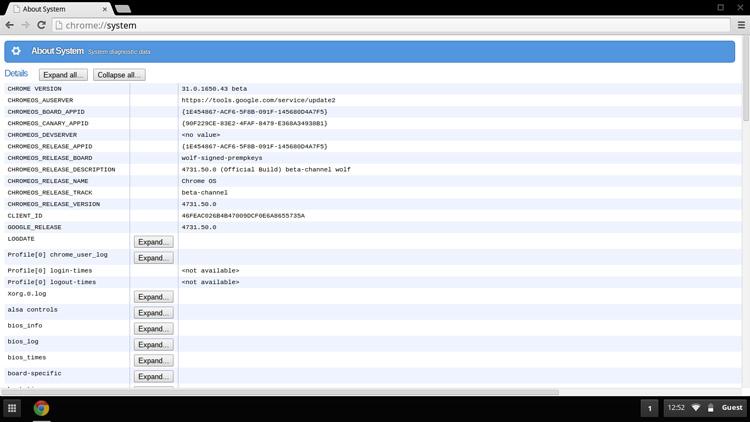Screen dimensions: 750x422
Task: Expand the Xorg.0.log entry
Action: tap(154, 297)
